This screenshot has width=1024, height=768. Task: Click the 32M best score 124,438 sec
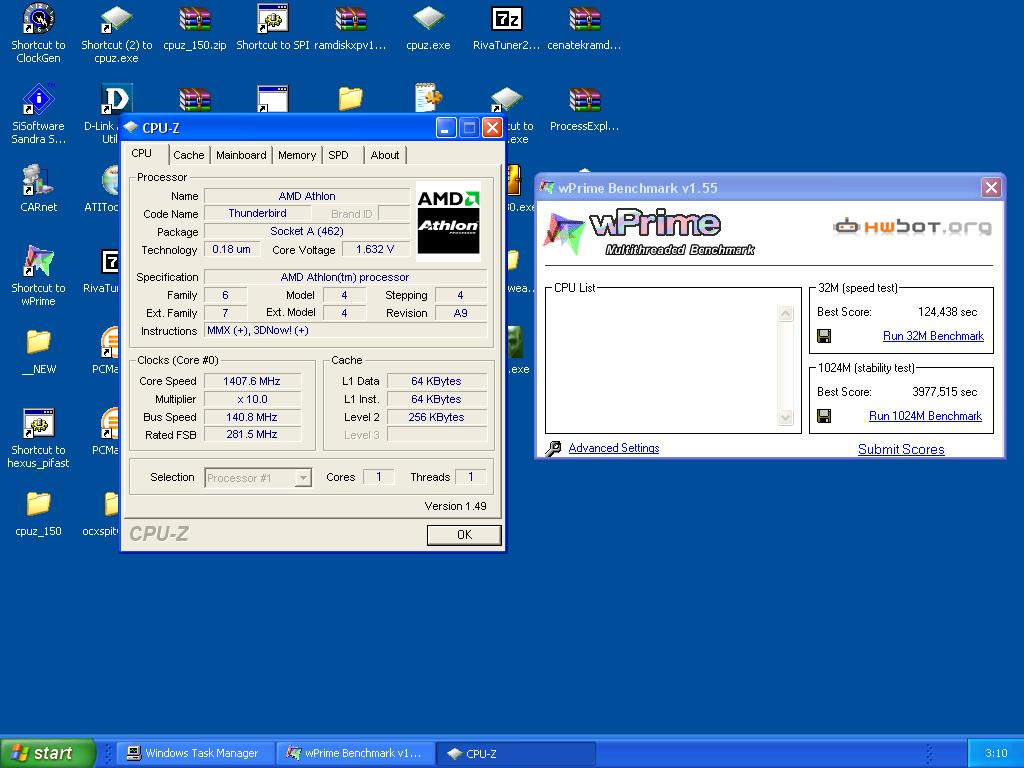click(948, 312)
